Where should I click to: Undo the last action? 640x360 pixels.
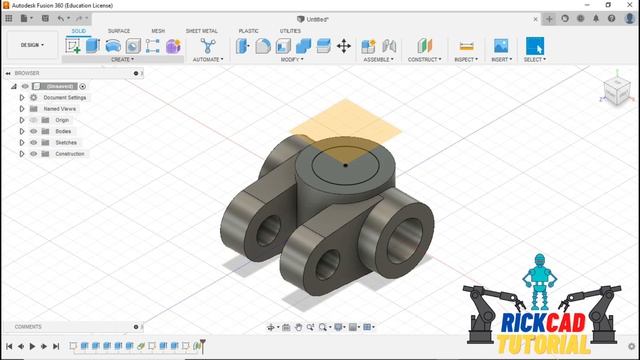tap(61, 18)
